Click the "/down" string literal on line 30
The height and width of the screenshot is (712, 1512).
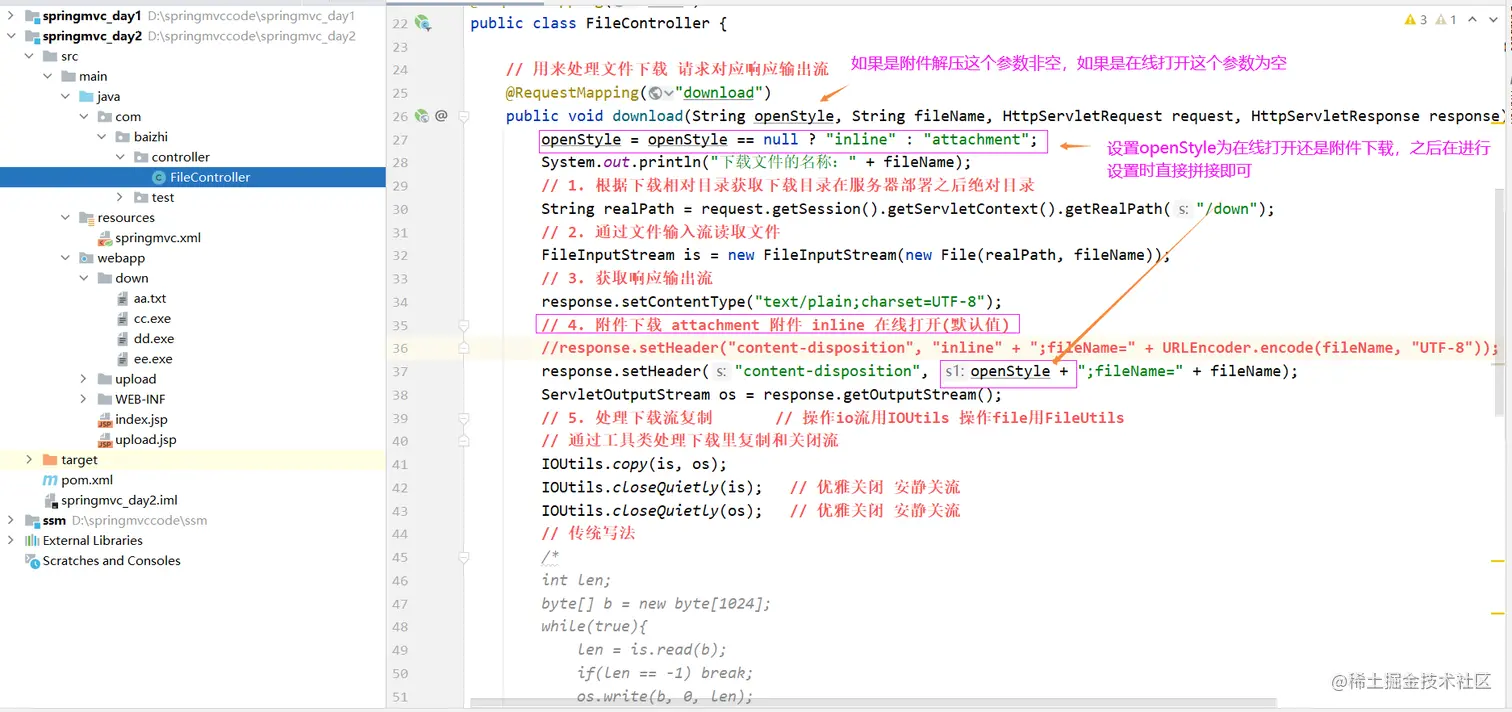[x=1229, y=209]
